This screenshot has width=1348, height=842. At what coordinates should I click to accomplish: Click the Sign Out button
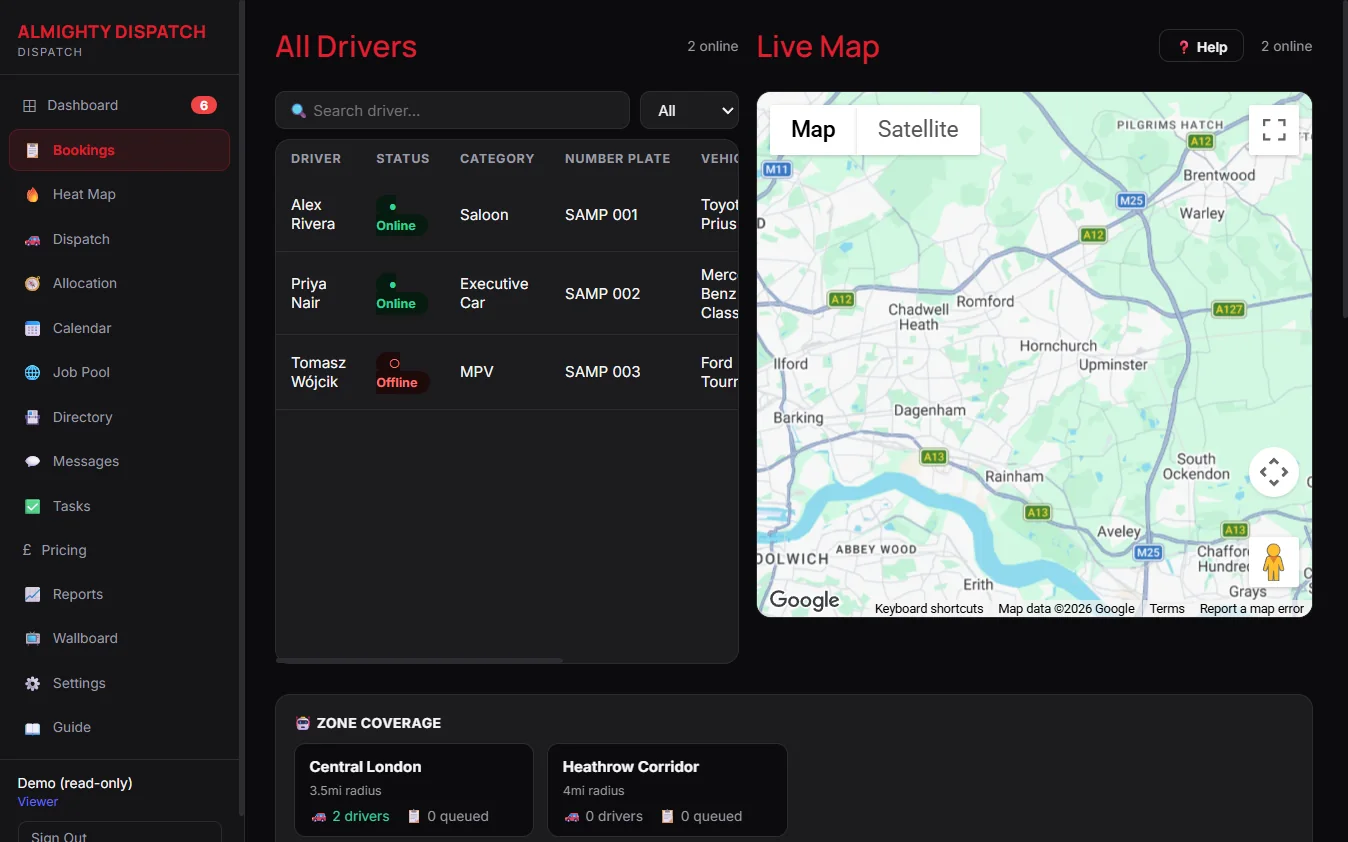click(x=119, y=833)
